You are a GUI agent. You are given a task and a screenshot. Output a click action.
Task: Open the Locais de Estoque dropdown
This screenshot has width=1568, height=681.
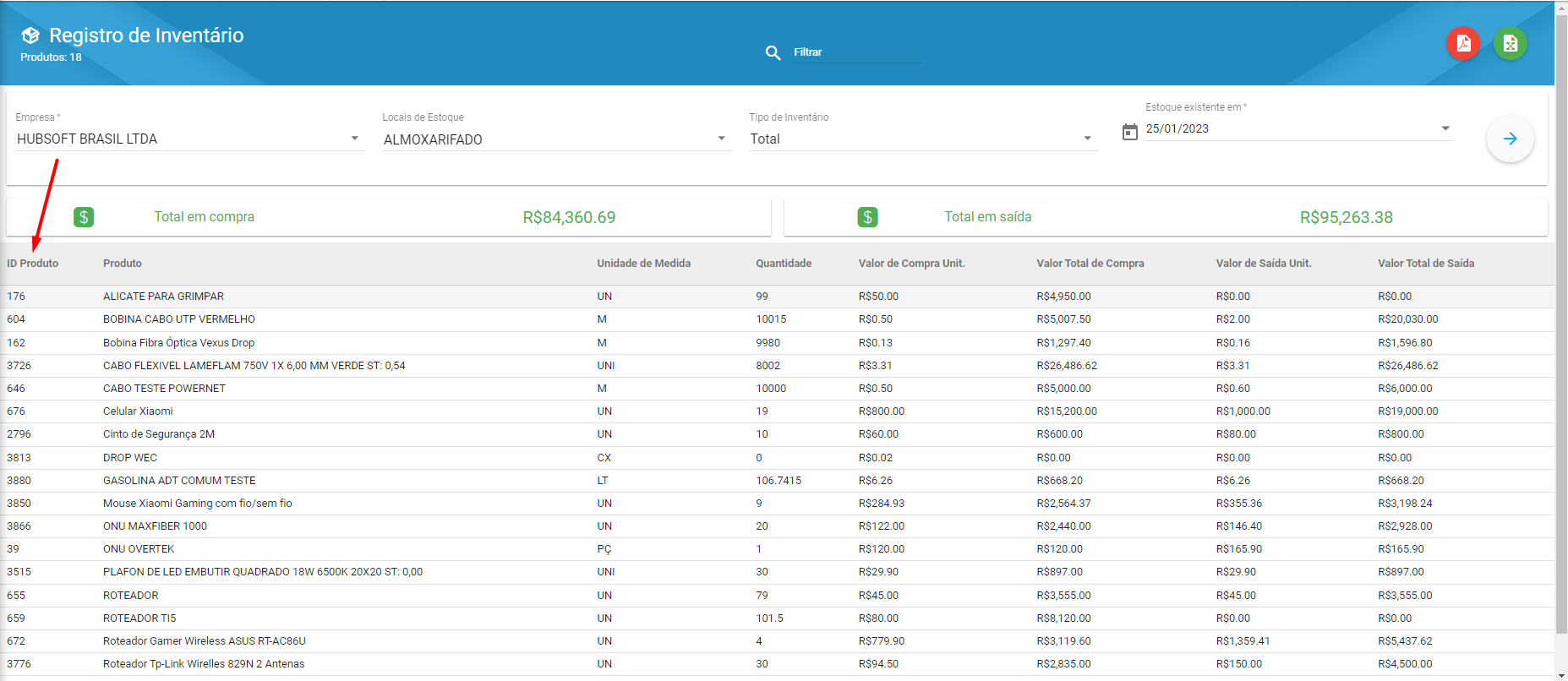(x=555, y=139)
